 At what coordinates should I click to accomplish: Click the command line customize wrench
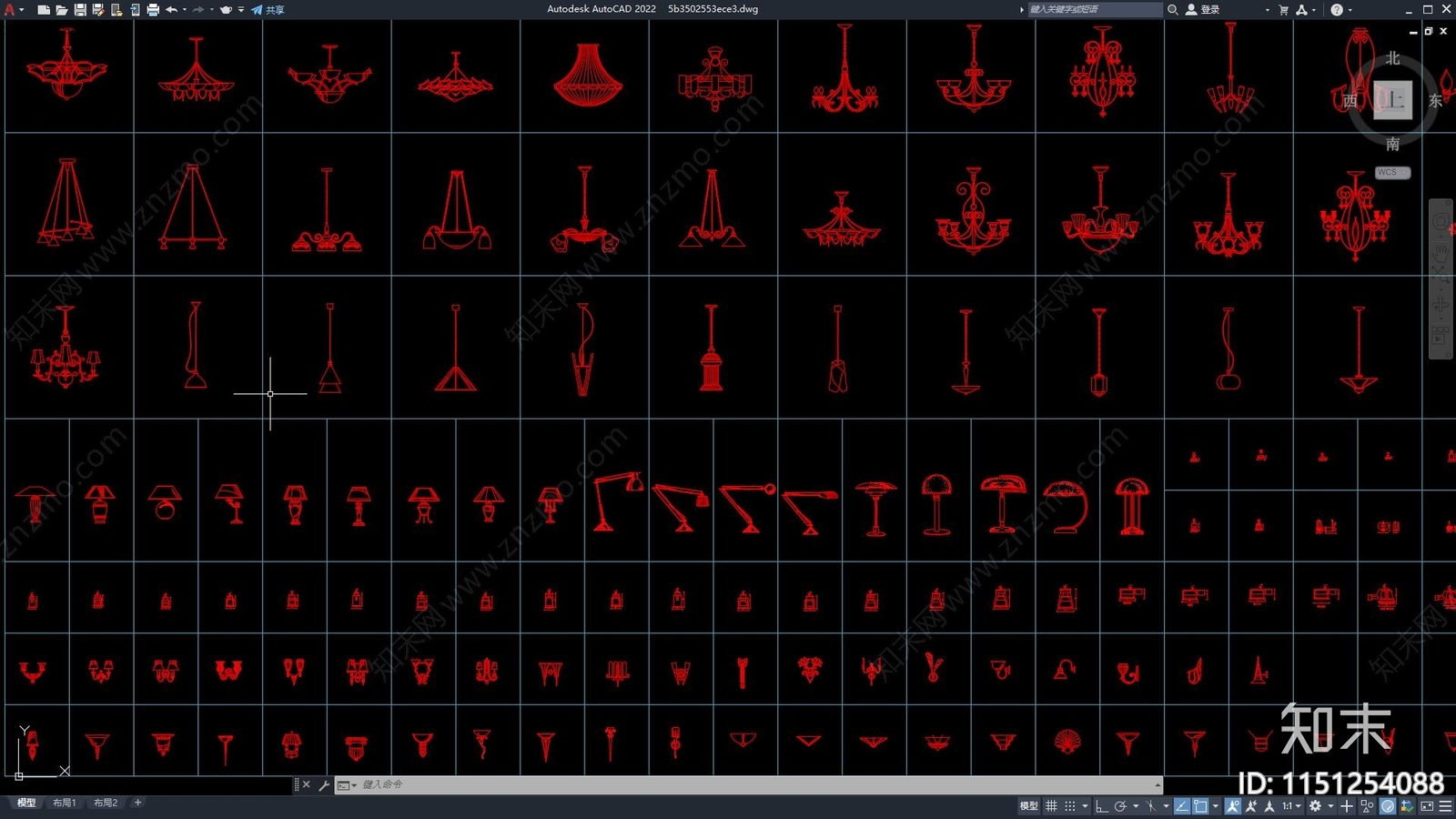coord(324,785)
